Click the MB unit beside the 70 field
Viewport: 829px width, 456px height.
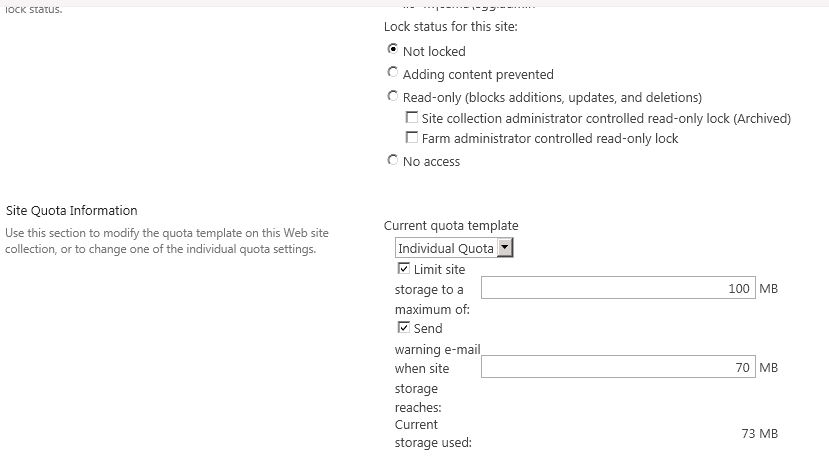coord(768,368)
